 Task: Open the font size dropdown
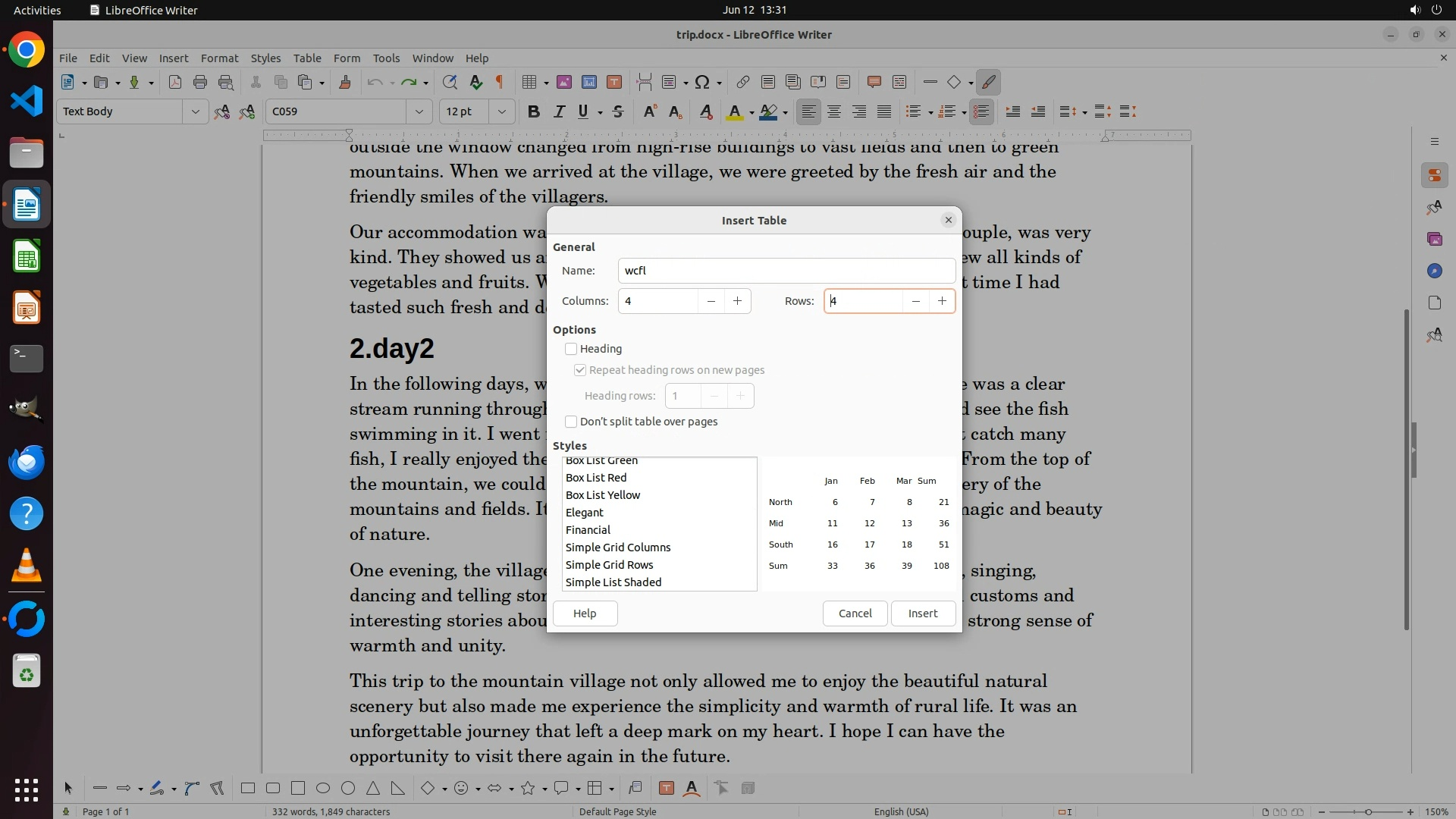click(501, 111)
